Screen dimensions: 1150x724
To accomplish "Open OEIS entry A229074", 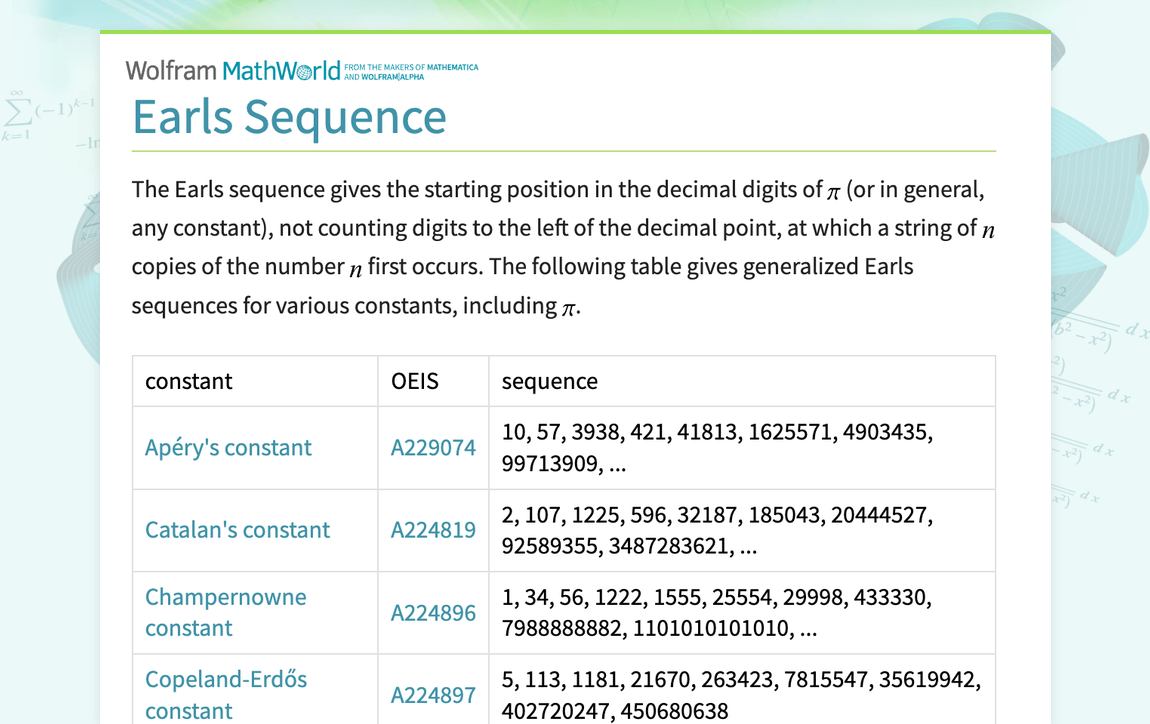I will (433, 448).
